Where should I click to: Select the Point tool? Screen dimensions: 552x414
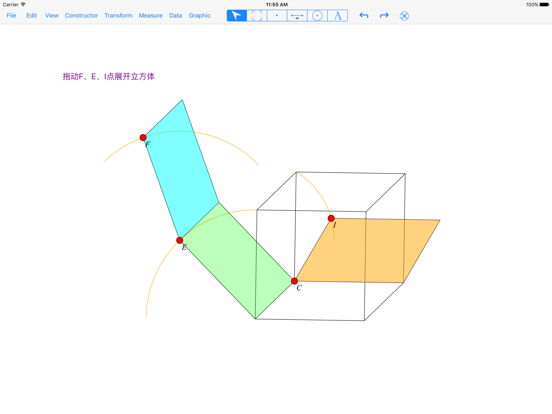point(277,15)
